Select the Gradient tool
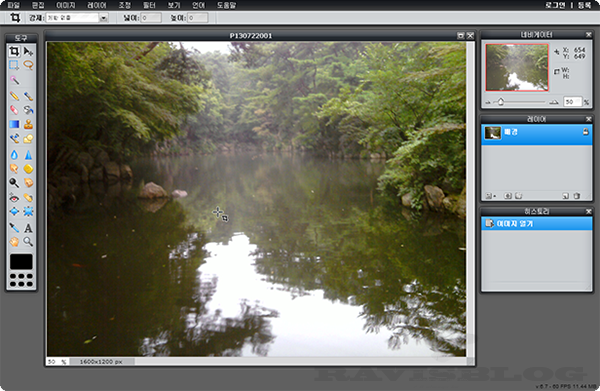 coord(14,124)
